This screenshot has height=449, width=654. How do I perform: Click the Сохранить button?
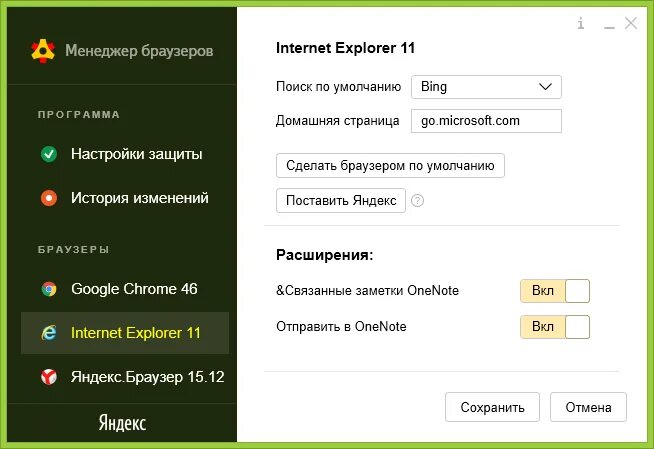tap(492, 407)
